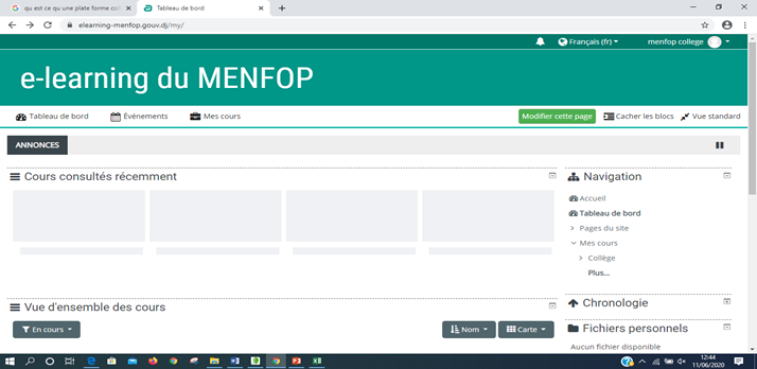The width and height of the screenshot is (757, 369).
Task: Click the help globe tray icon
Action: click(x=627, y=361)
